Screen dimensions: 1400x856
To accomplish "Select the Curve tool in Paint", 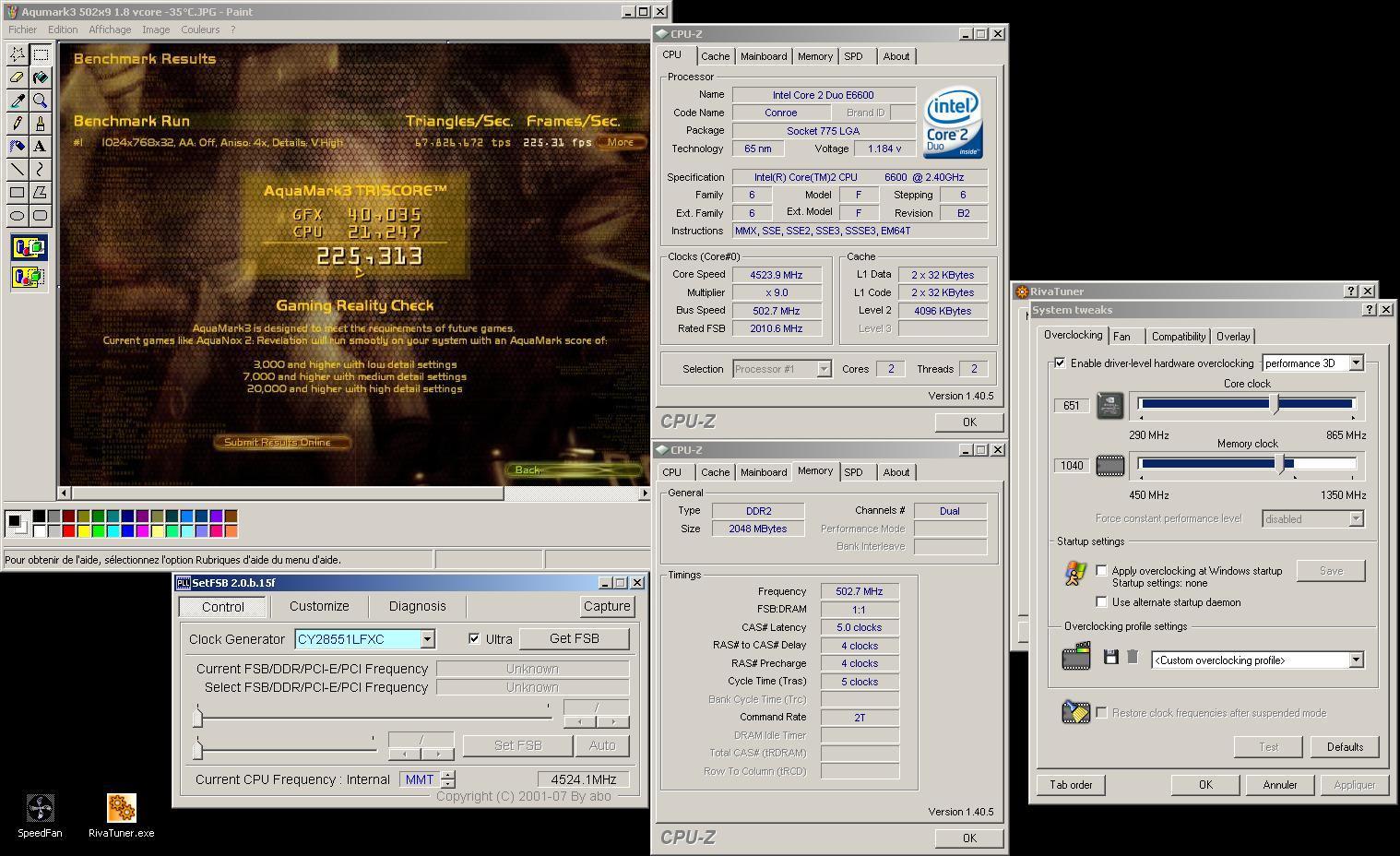I will pos(41,170).
